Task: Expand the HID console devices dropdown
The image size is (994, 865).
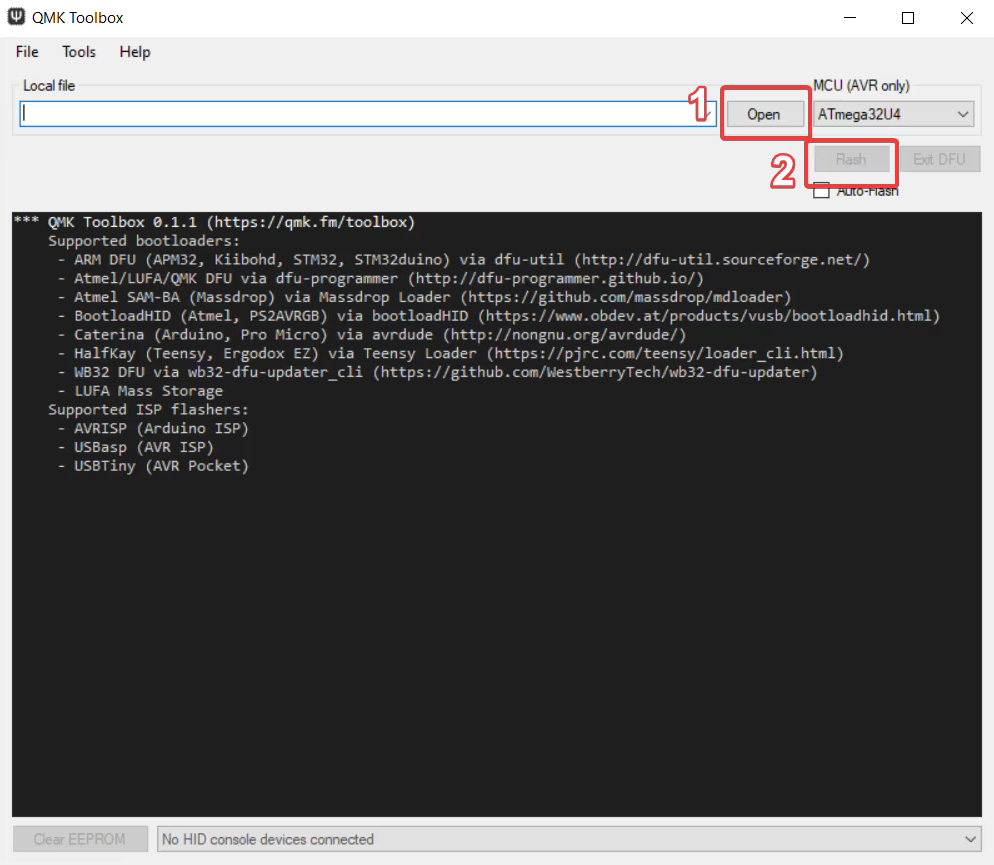Action: tap(569, 839)
